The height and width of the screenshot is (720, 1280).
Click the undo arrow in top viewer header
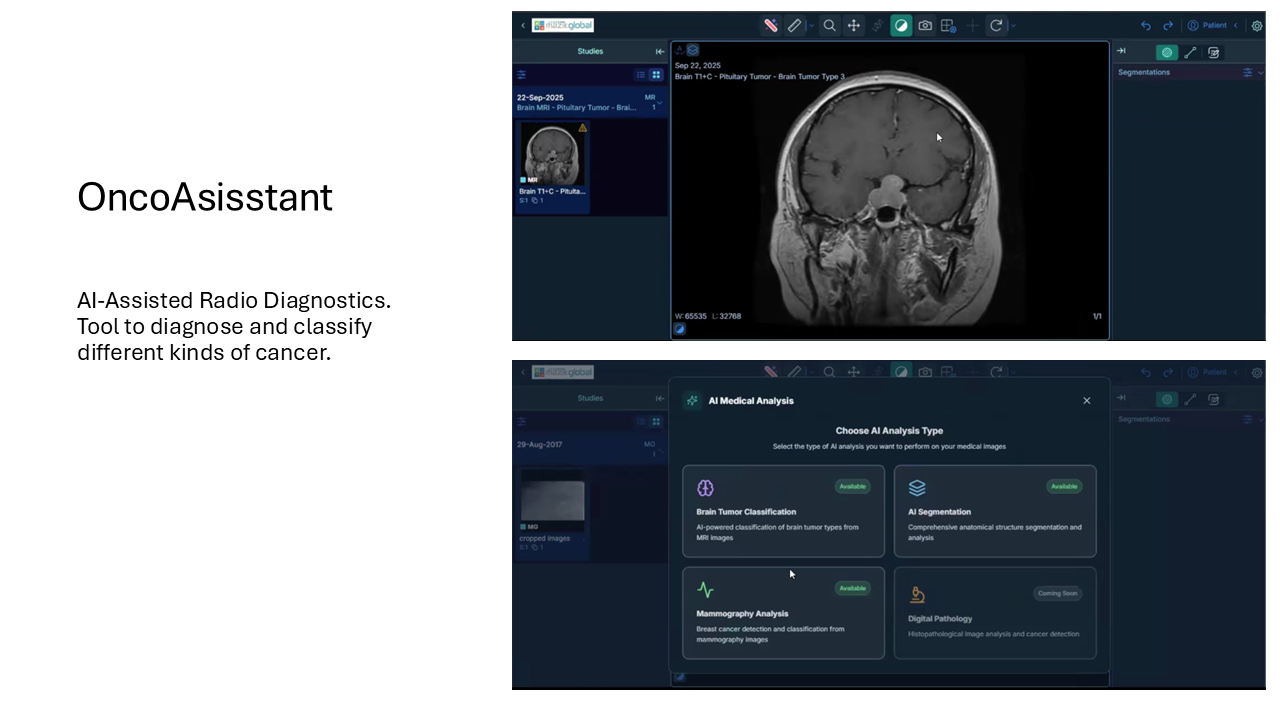click(x=1146, y=26)
